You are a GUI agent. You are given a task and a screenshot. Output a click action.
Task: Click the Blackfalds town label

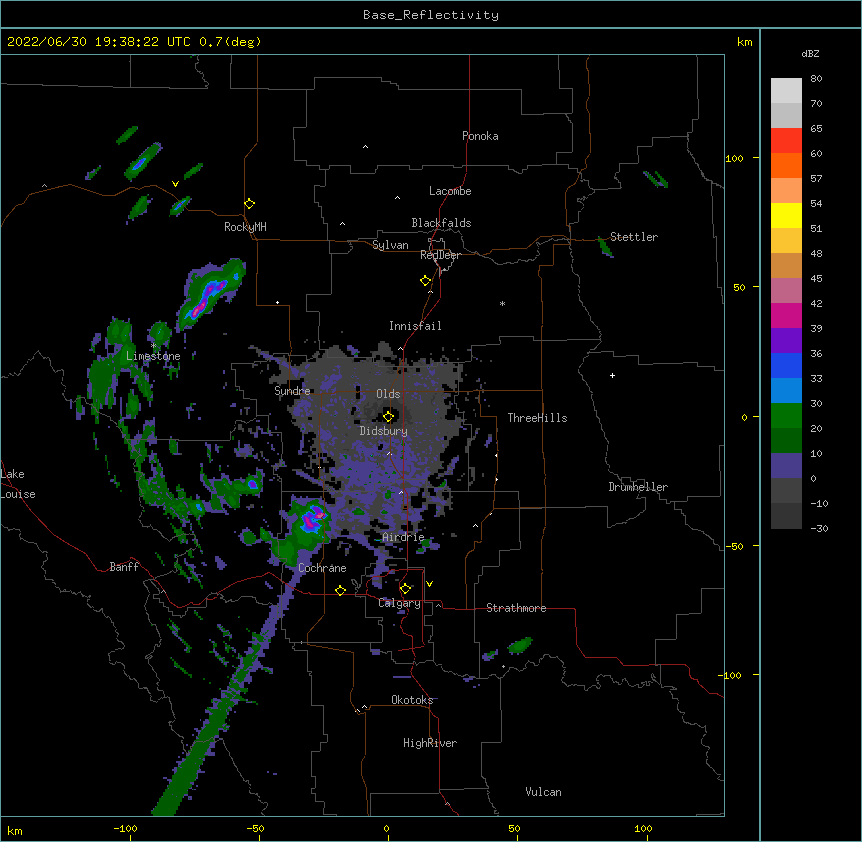click(x=441, y=223)
